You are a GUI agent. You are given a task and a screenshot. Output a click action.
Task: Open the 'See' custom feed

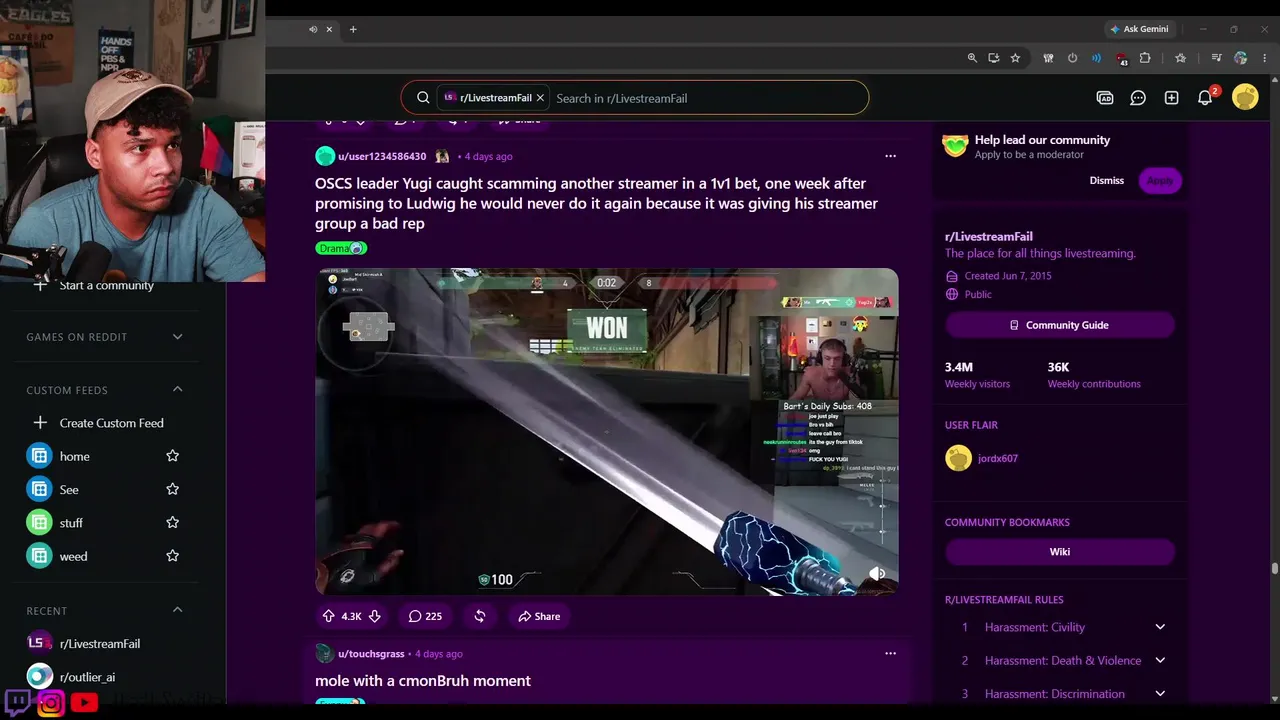click(69, 489)
